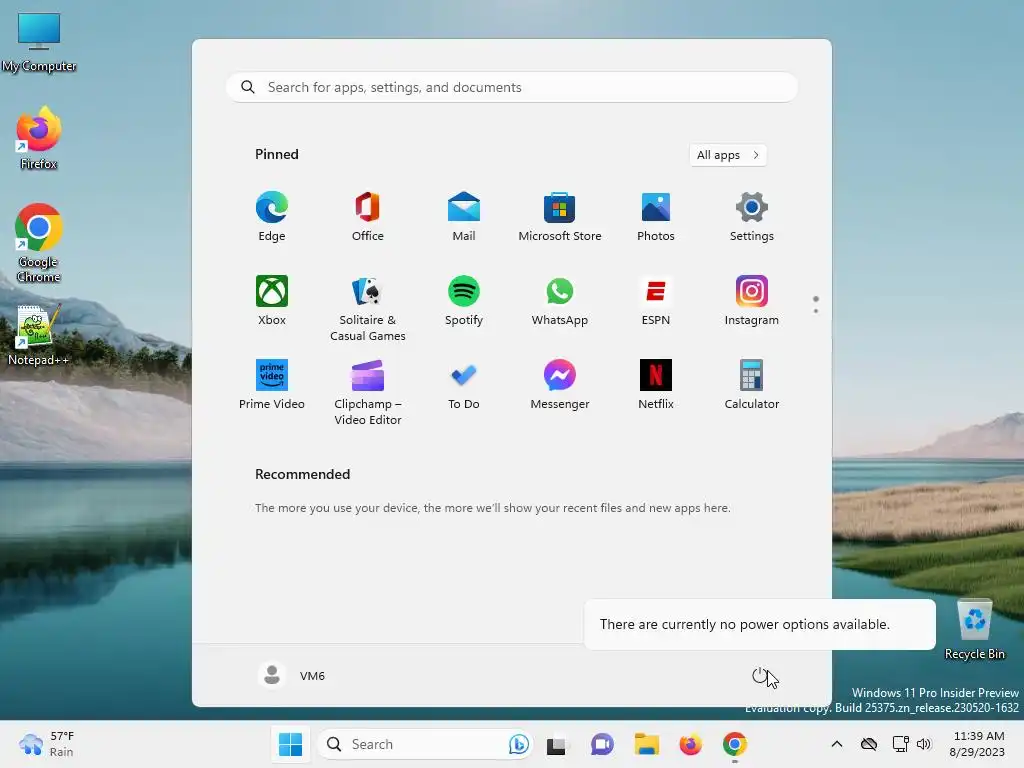Open File Explorer from taskbar
The width and height of the screenshot is (1024, 768).
point(647,744)
